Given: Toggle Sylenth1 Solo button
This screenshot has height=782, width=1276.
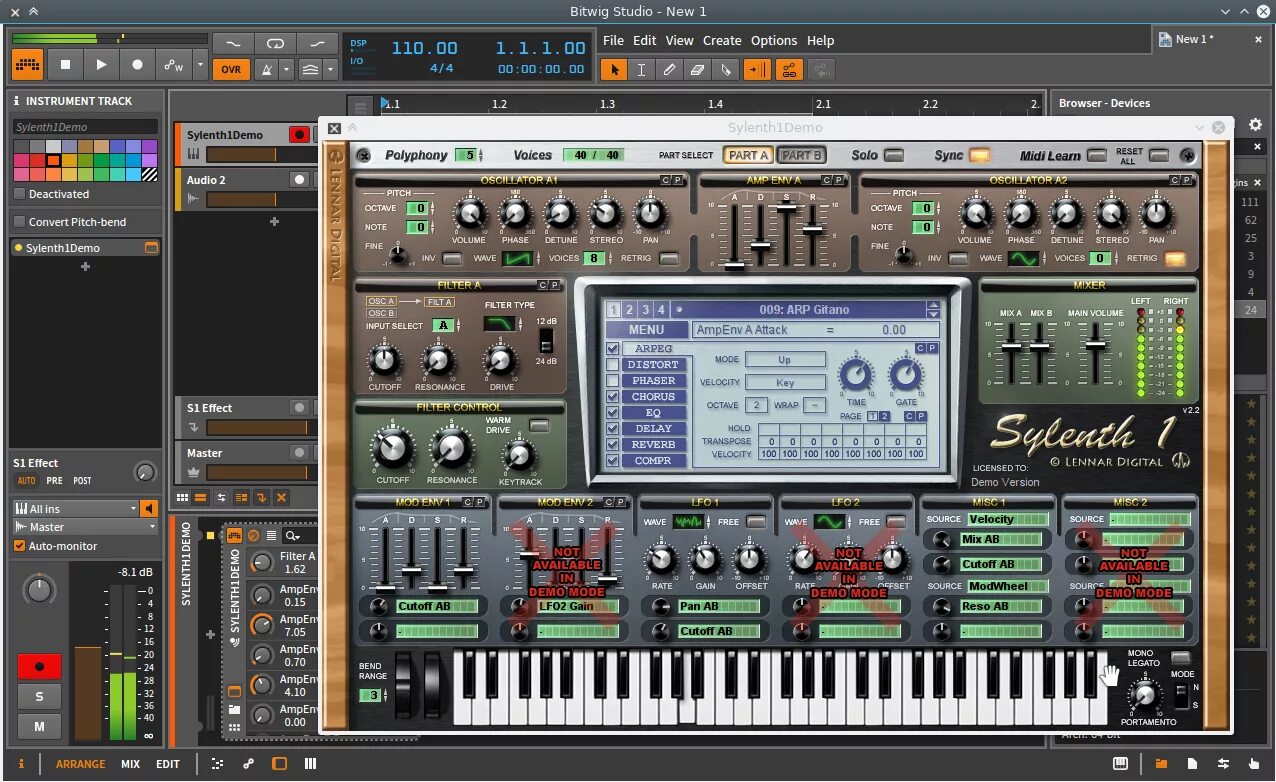Looking at the screenshot, I should tap(894, 155).
